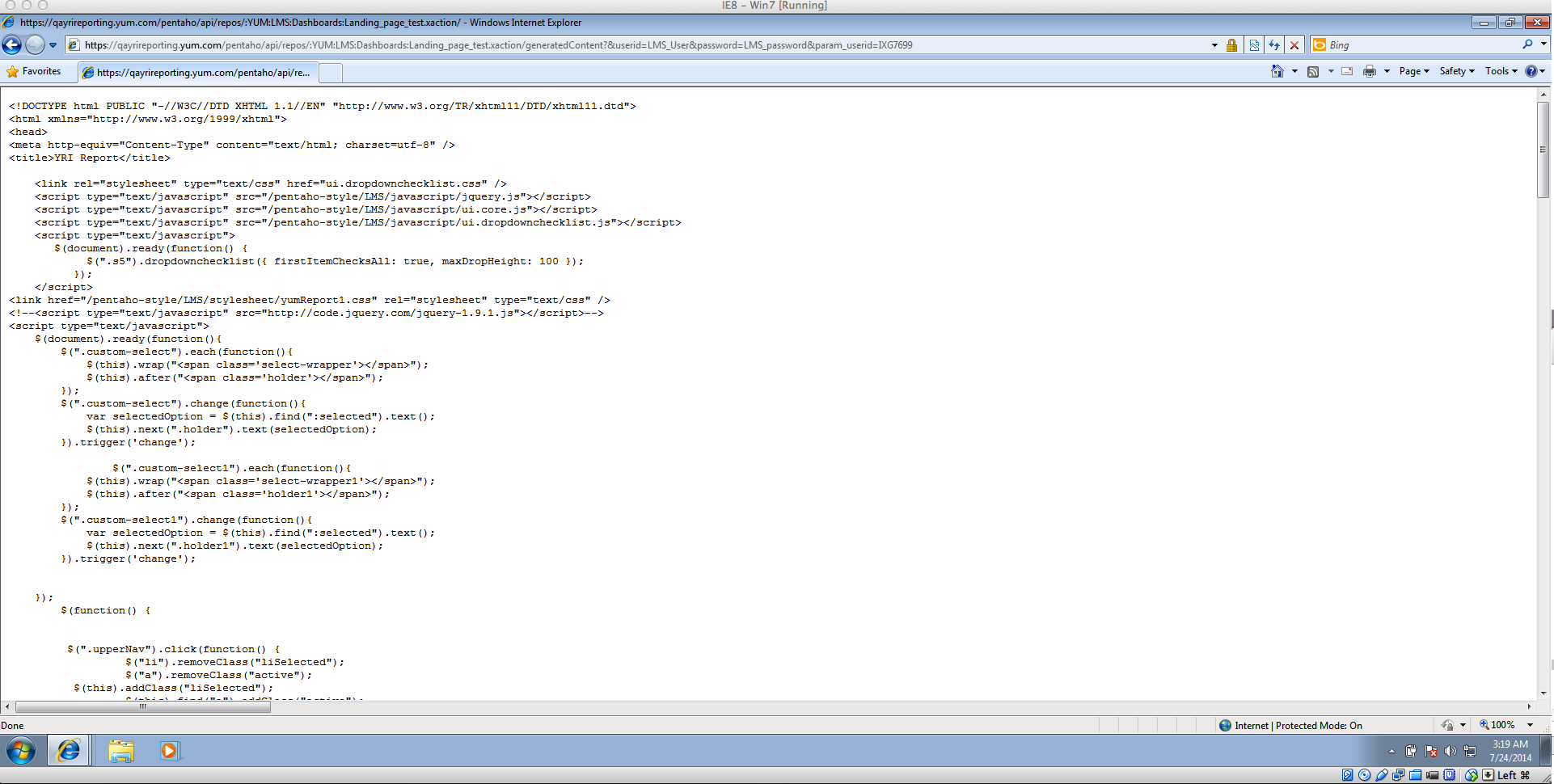The width and height of the screenshot is (1554, 784).
Task: Click the VirtualBox video capture icon
Action: click(x=1433, y=775)
